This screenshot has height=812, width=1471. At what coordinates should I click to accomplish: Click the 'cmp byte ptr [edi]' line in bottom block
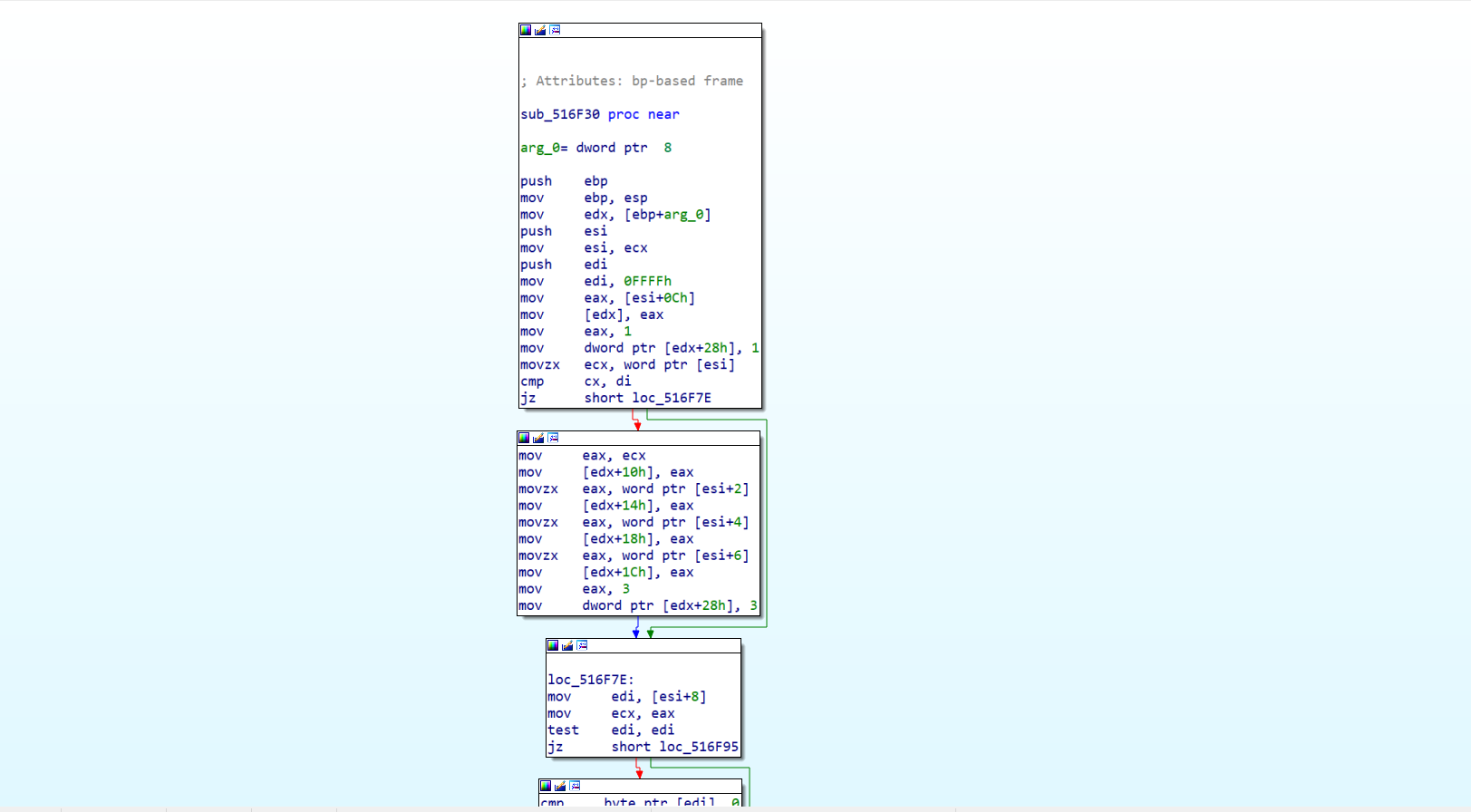[640, 803]
